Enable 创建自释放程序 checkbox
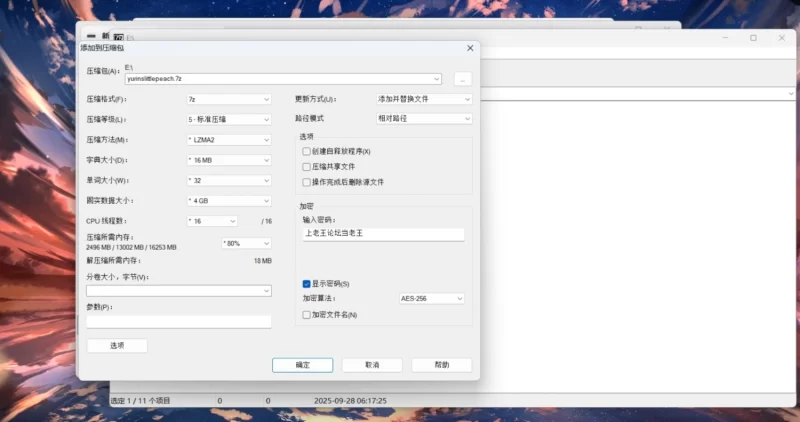This screenshot has width=800, height=422. [307, 151]
